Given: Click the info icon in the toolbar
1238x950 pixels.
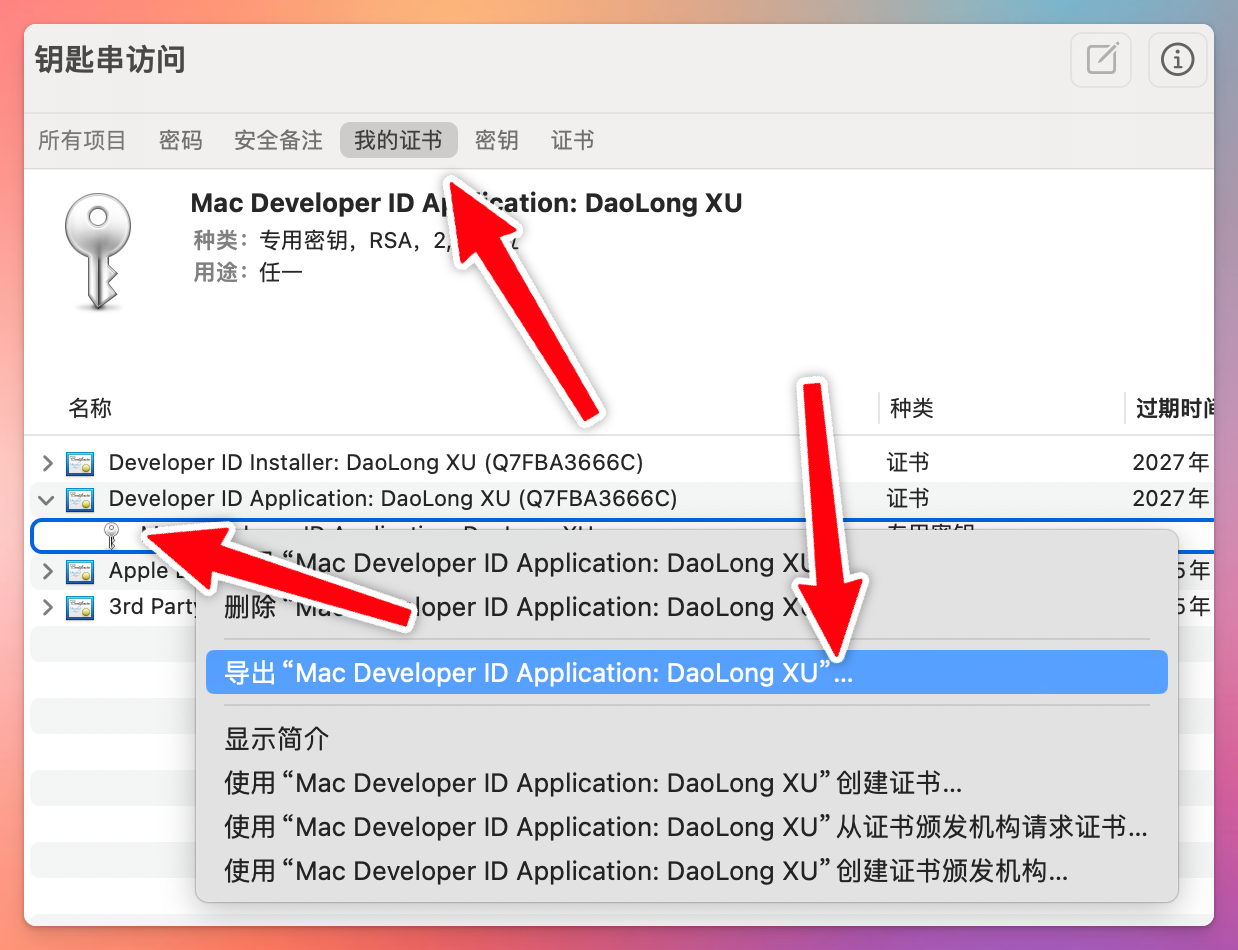Looking at the screenshot, I should [x=1177, y=60].
